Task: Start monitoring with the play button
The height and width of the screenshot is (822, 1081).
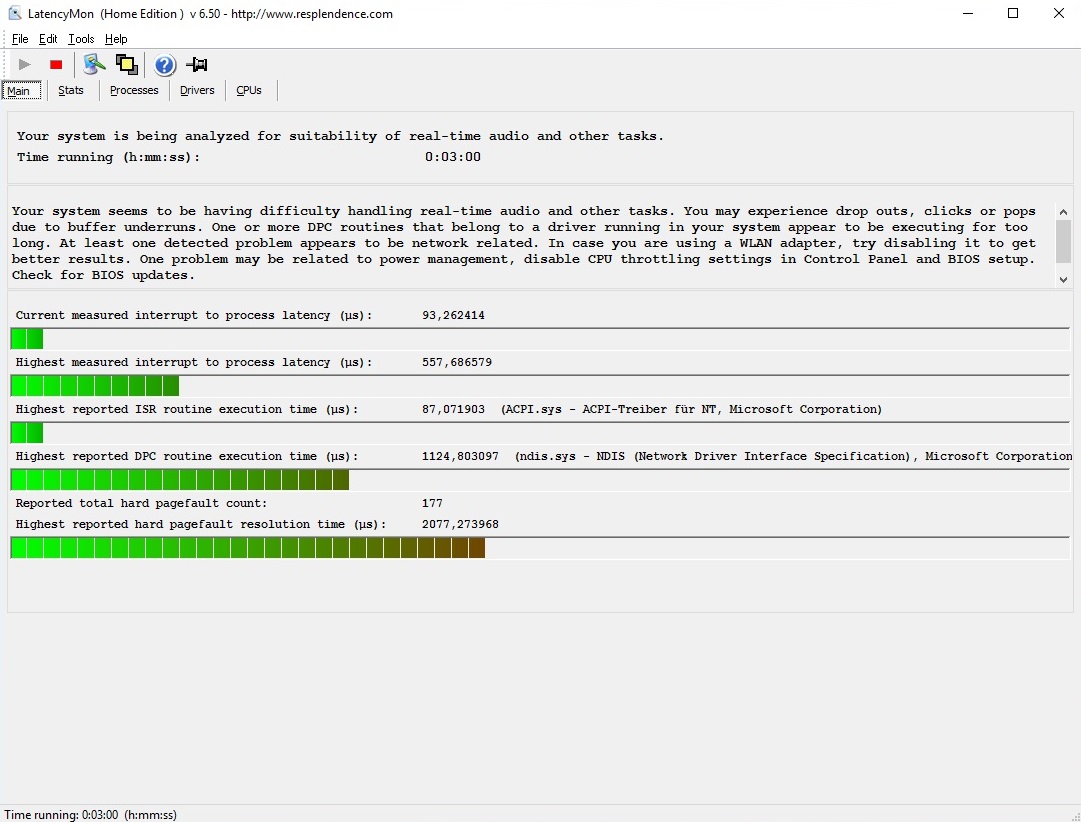Action: coord(25,65)
